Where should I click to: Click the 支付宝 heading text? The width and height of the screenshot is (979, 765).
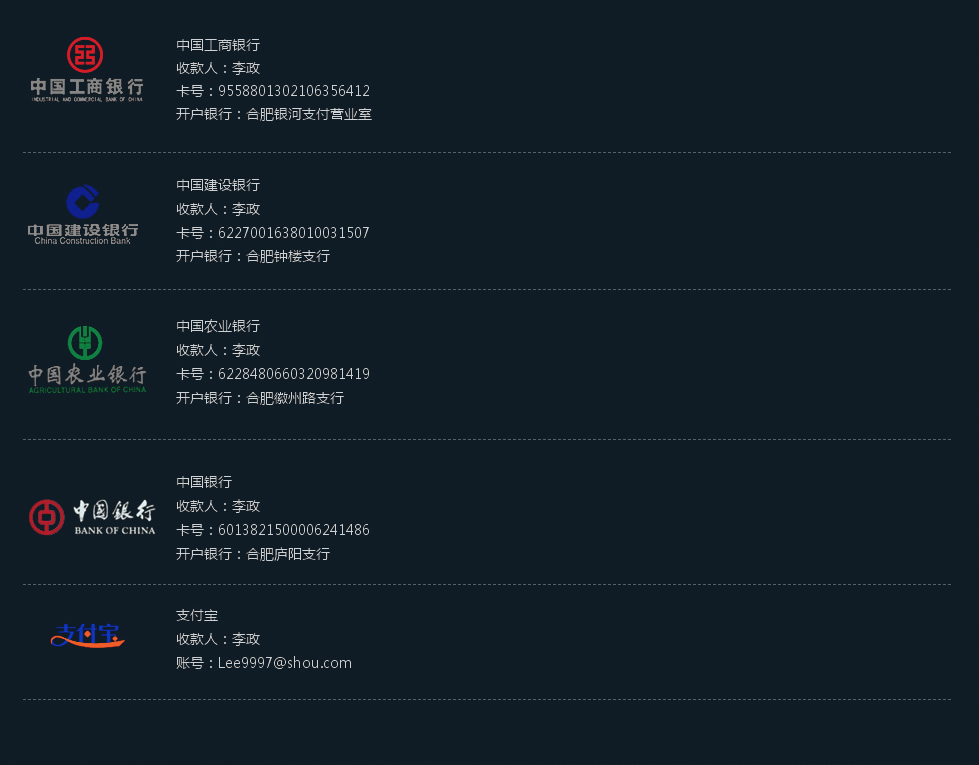197,615
